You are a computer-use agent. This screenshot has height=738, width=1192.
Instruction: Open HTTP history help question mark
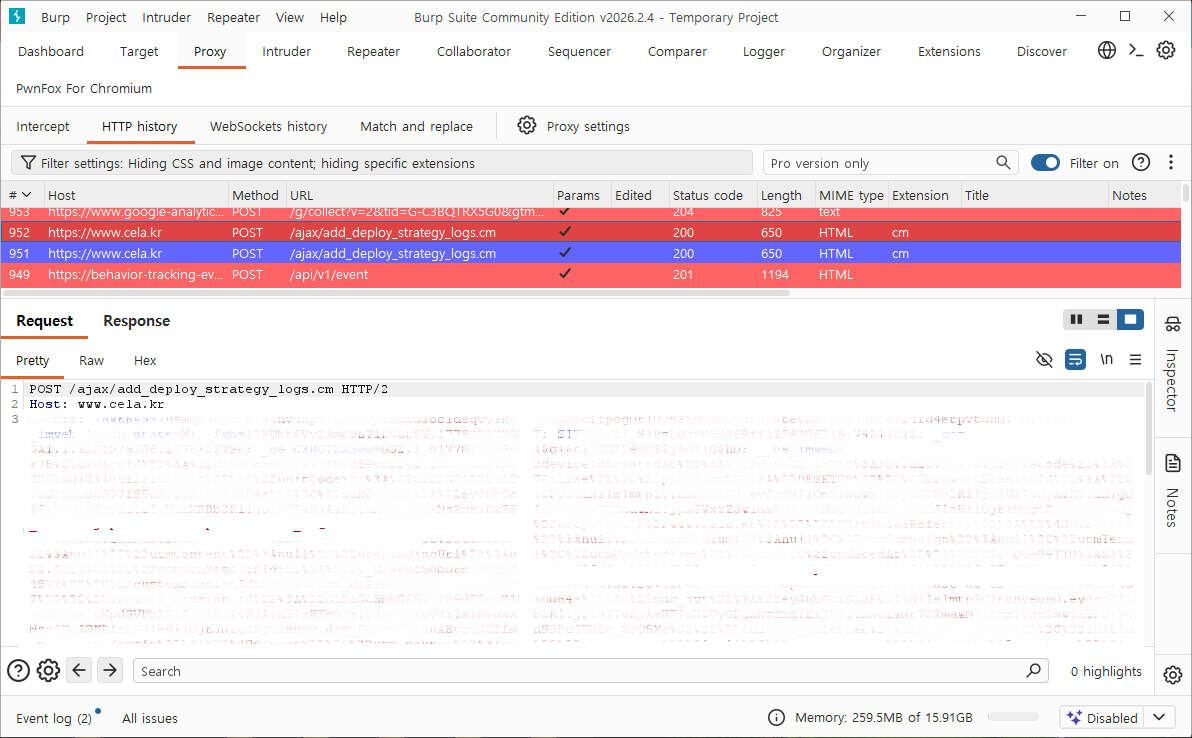tap(1140, 163)
